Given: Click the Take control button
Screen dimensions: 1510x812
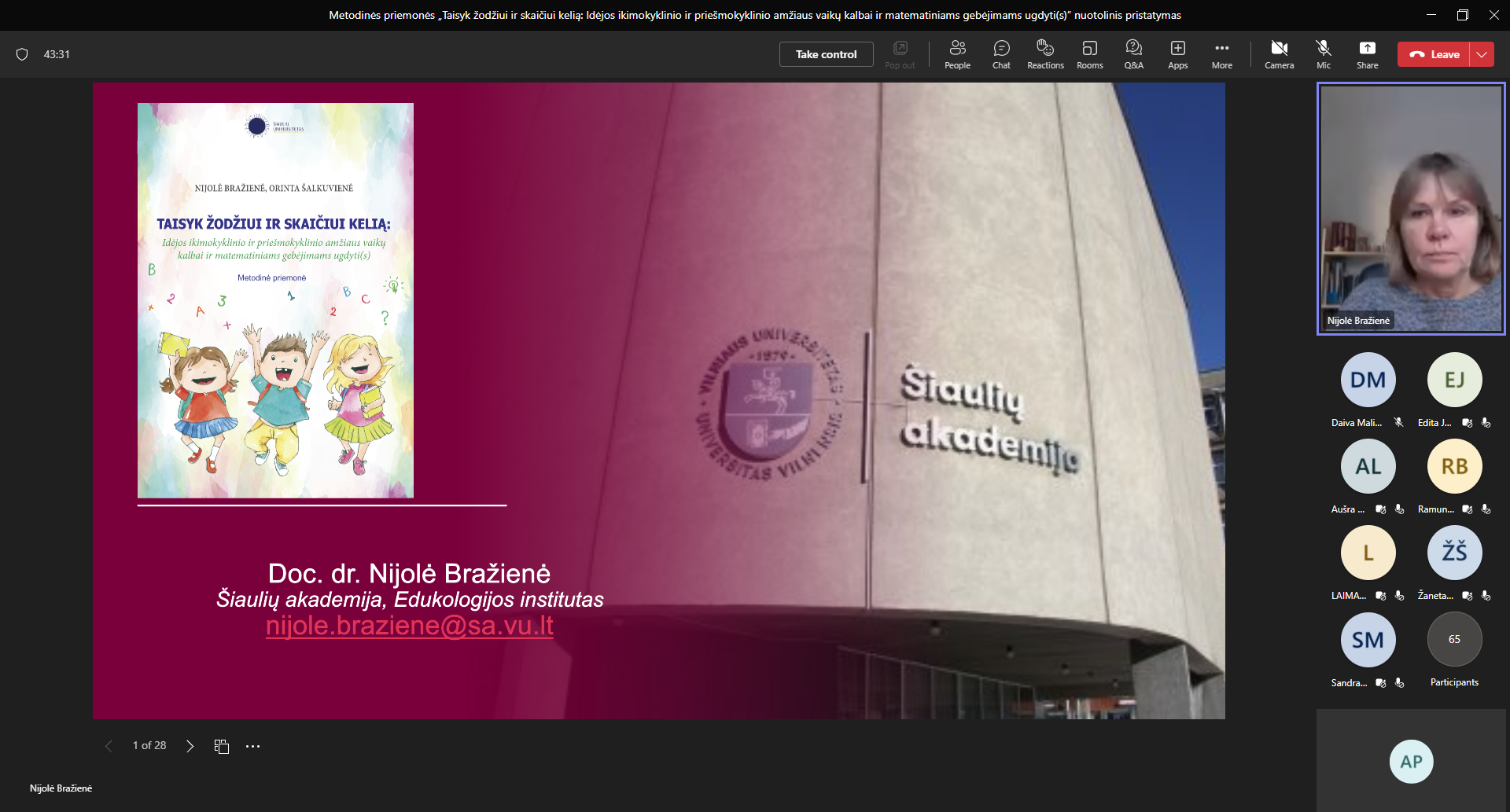Looking at the screenshot, I should [826, 54].
